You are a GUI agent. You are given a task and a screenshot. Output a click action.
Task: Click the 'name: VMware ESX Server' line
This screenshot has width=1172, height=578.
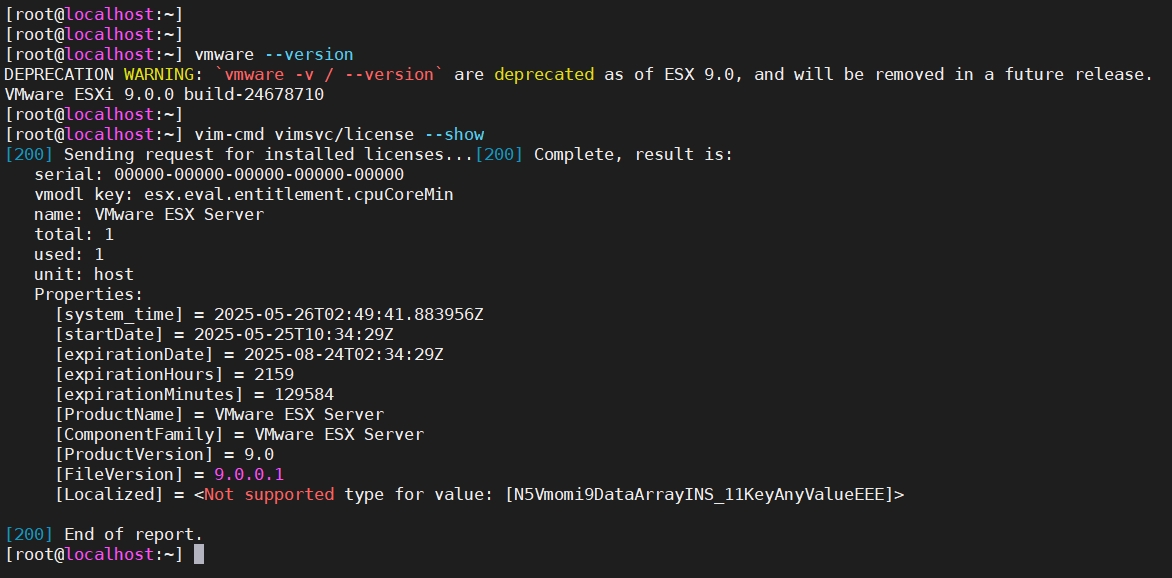[149, 214]
